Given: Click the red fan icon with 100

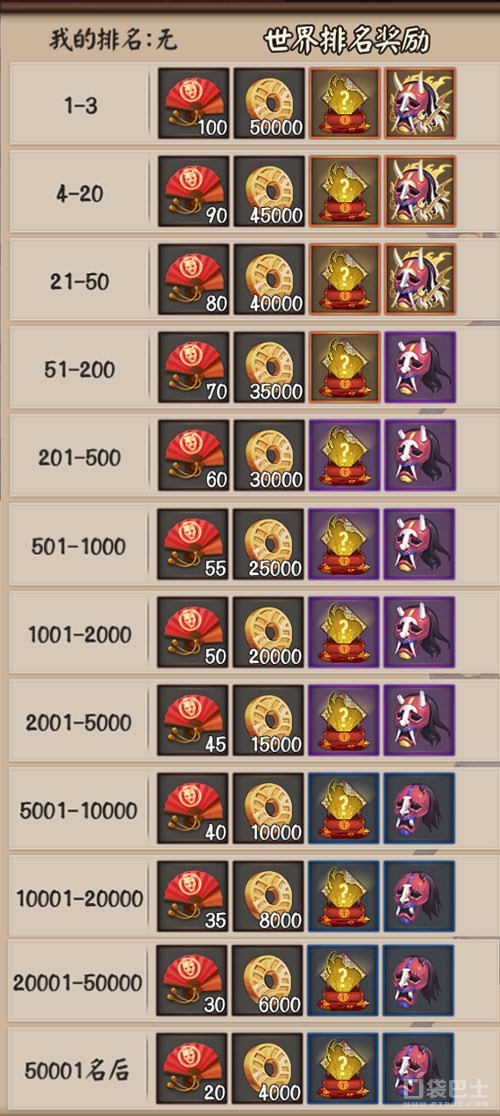Looking at the screenshot, I should tap(193, 103).
